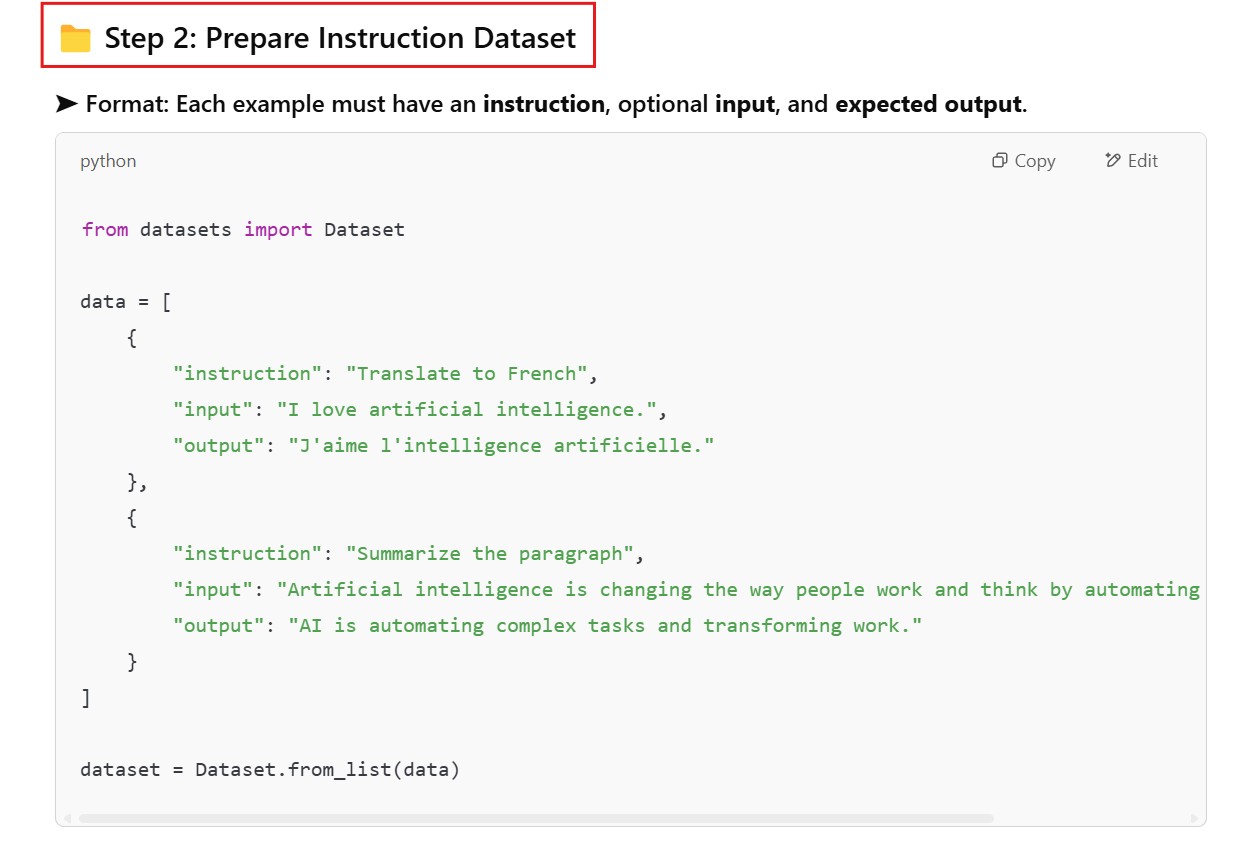Click the bold word "instruction" in Format line
The width and height of the screenshot is (1257, 855).
point(543,104)
